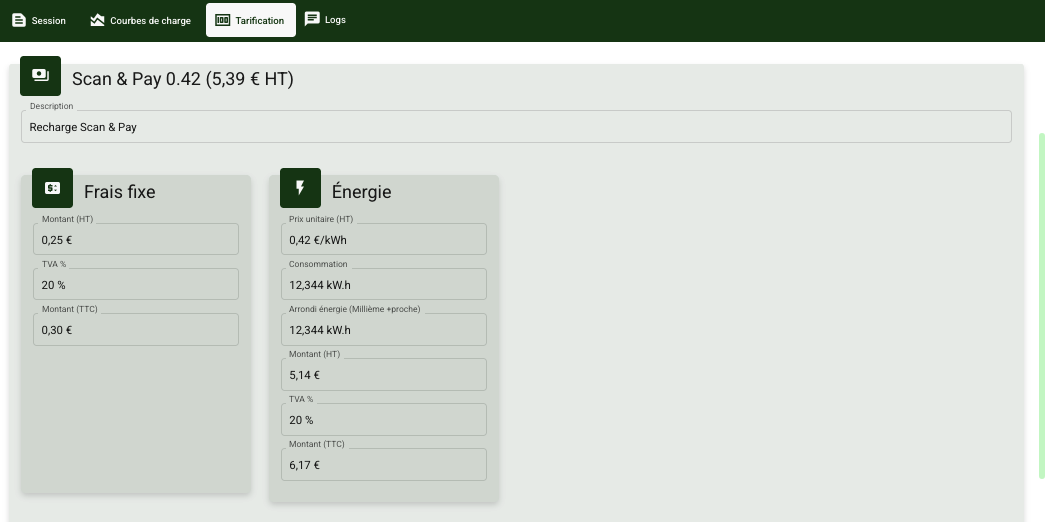Open the Session tab
Screen dimensions: 1045x526
(x=39, y=20)
